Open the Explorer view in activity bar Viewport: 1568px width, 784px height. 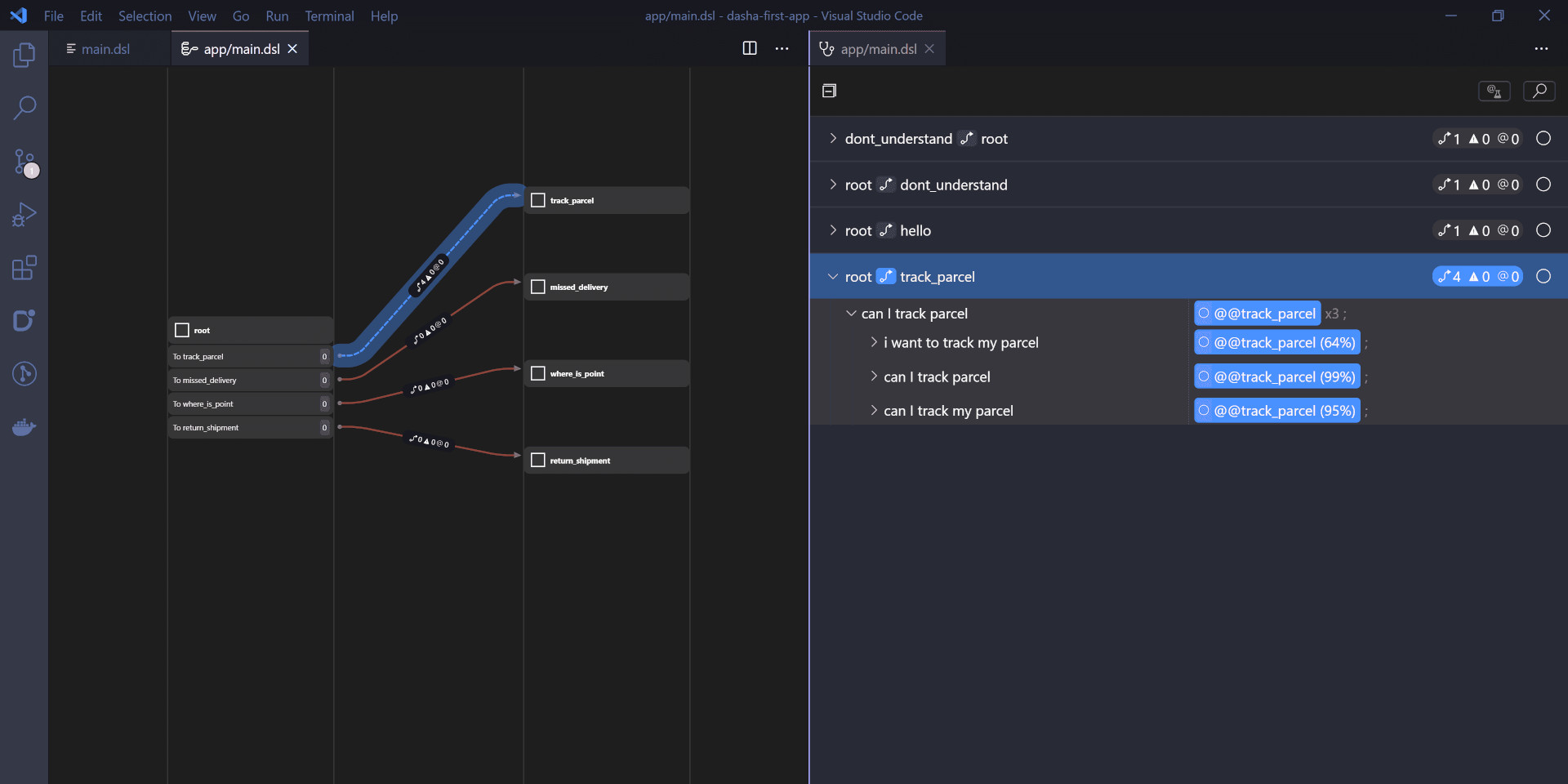coord(24,56)
